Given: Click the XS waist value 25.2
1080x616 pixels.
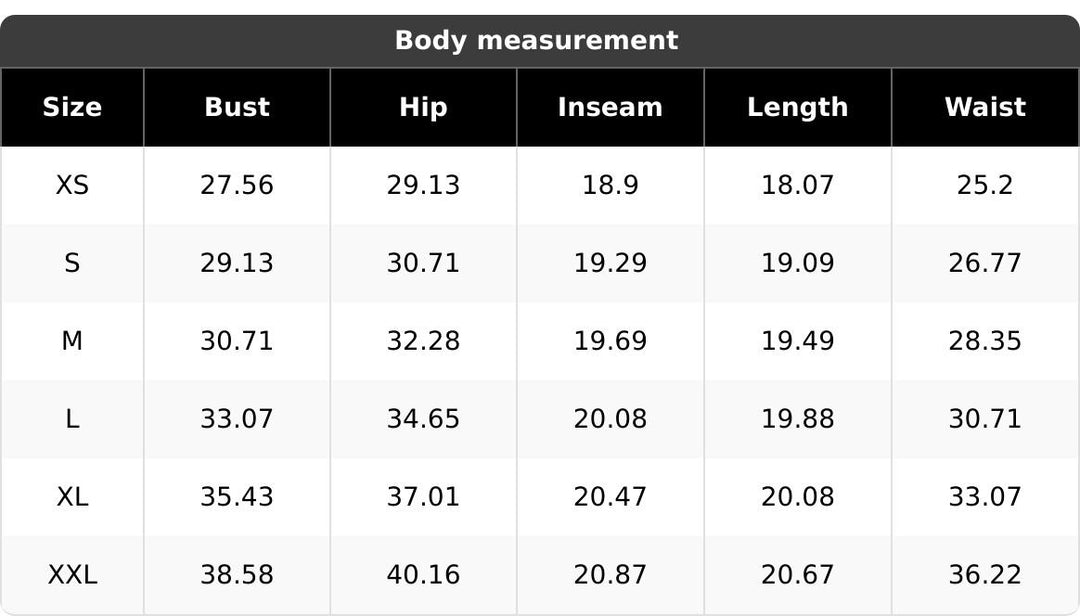Looking at the screenshot, I should [x=985, y=185].
